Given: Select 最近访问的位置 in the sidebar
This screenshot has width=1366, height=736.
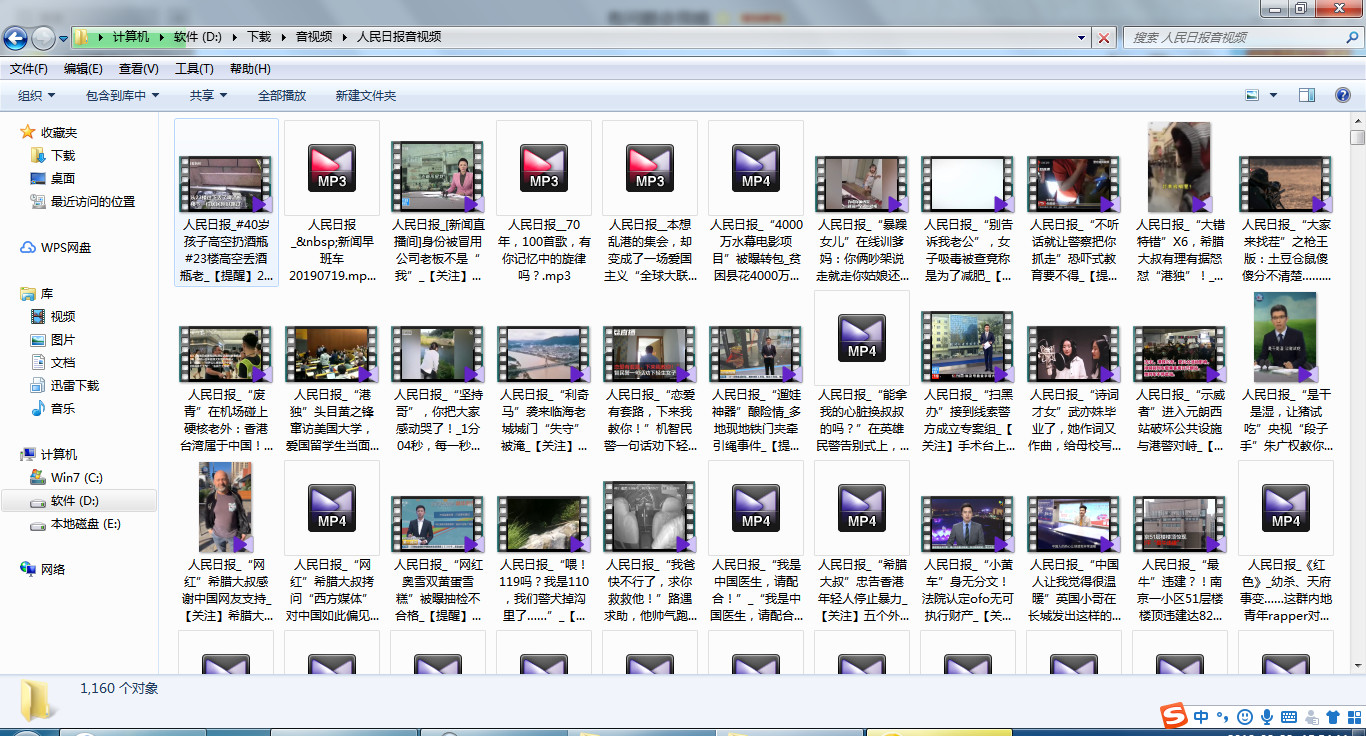Looking at the screenshot, I should tap(93, 202).
